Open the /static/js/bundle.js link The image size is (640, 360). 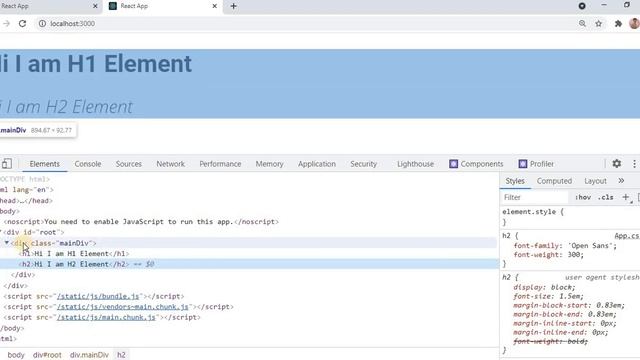pos(98,296)
